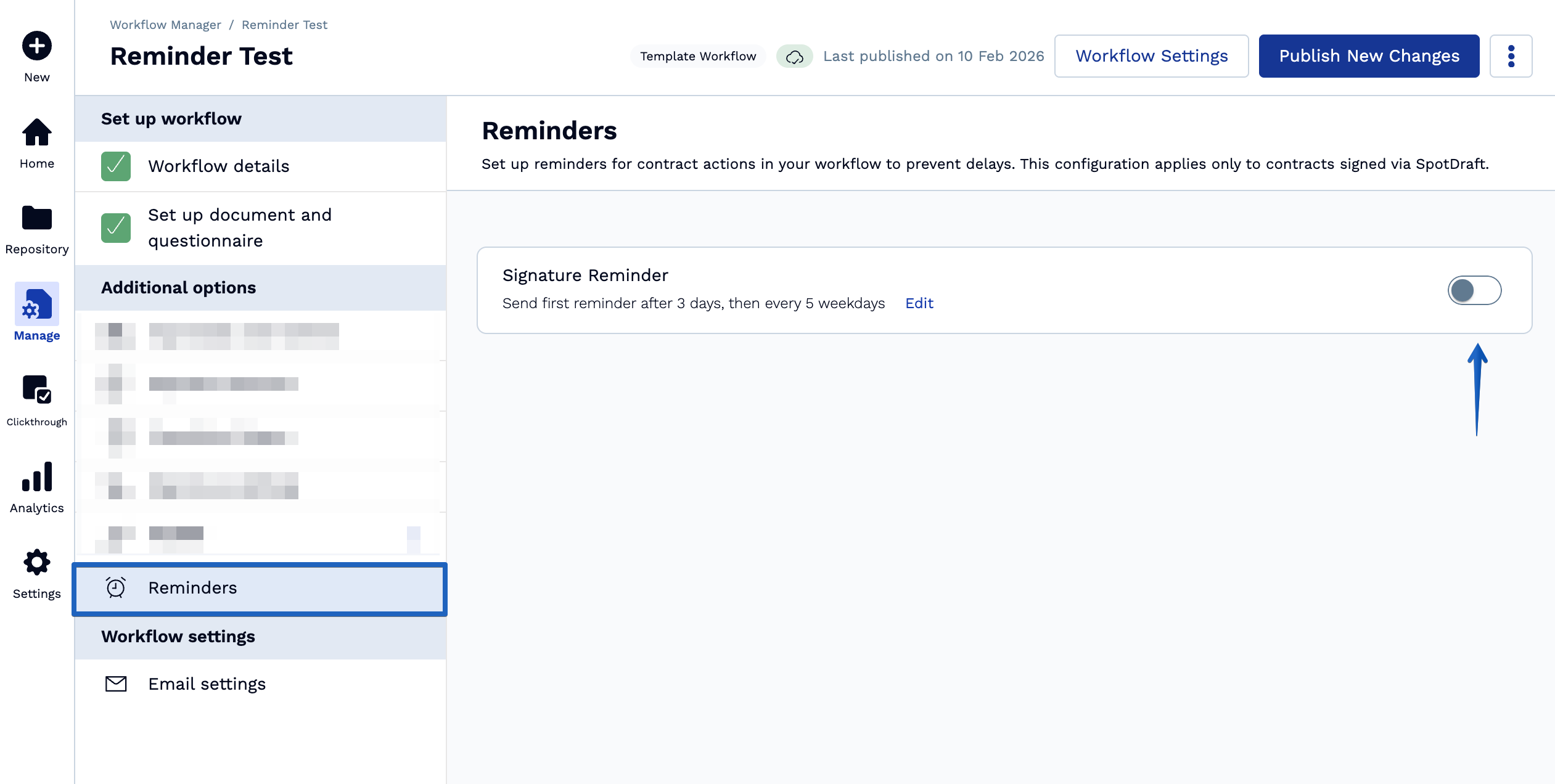1555x784 pixels.
Task: Click the Template Workflow badge
Action: click(697, 56)
